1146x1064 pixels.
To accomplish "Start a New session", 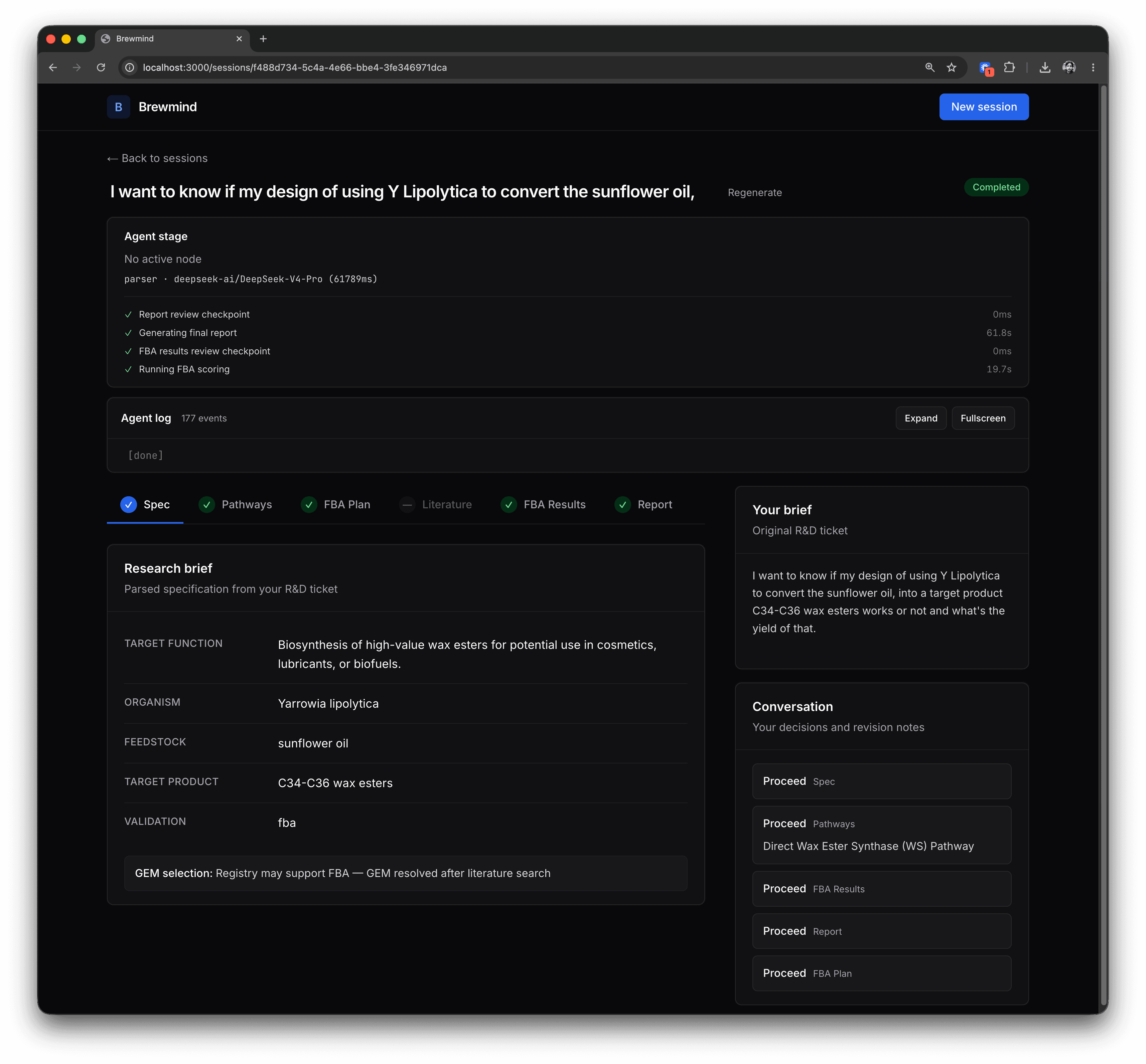I will click(x=984, y=107).
